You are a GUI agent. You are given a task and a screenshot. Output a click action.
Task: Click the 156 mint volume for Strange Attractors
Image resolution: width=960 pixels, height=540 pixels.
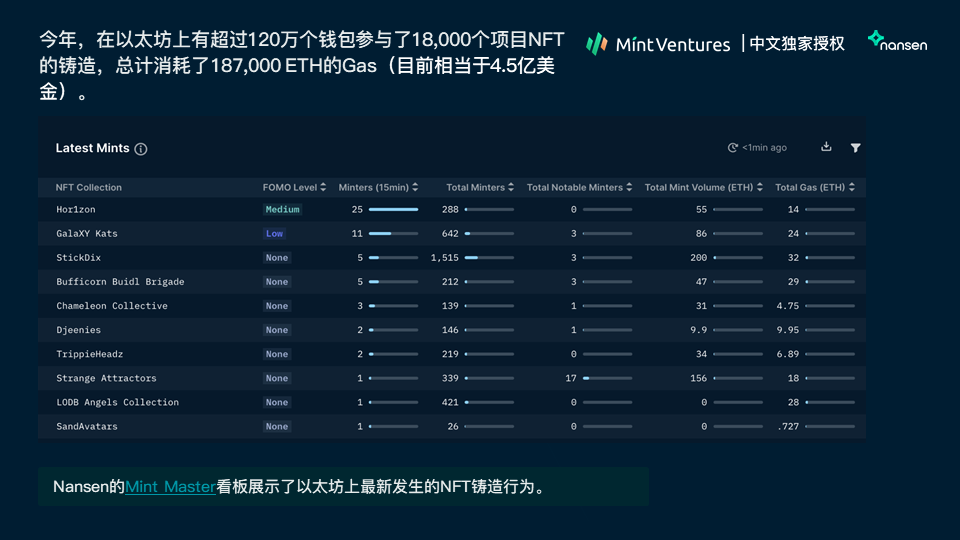(x=699, y=378)
